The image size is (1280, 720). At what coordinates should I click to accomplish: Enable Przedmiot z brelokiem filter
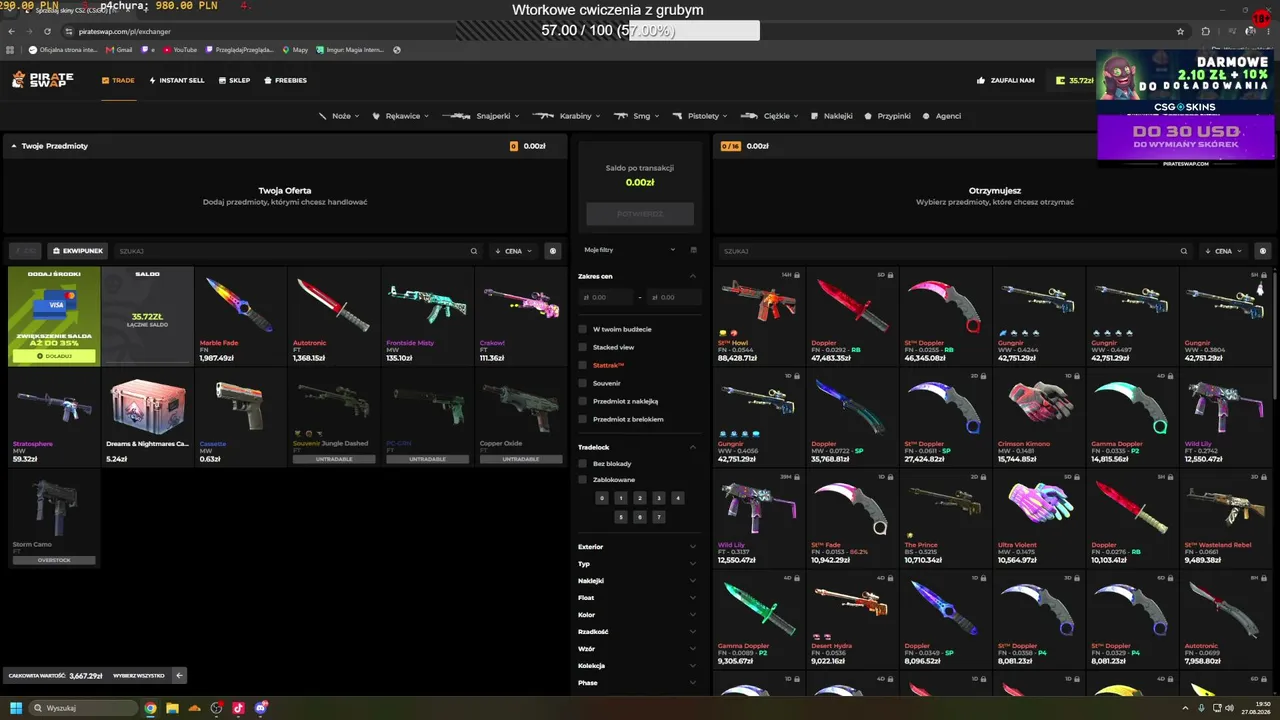(x=583, y=419)
